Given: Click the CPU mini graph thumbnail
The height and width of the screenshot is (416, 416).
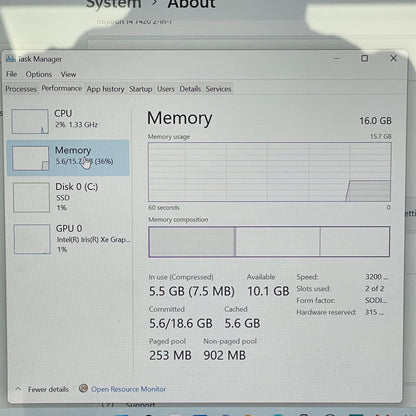Looking at the screenshot, I should pyautogui.click(x=30, y=121).
